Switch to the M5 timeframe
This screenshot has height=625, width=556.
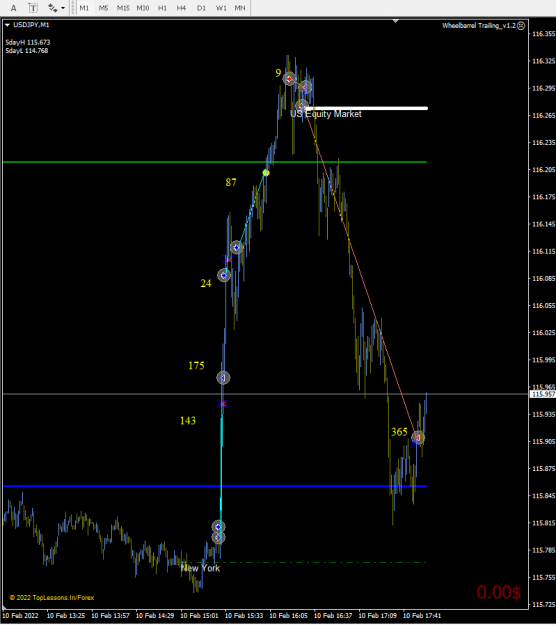(103, 8)
